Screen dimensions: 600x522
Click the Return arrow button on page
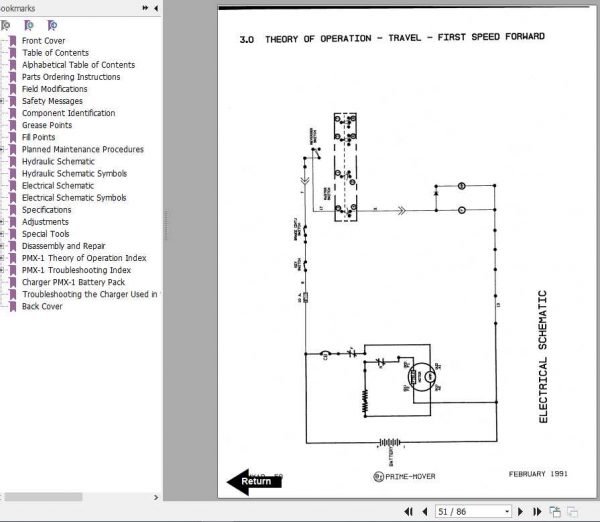pos(254,481)
